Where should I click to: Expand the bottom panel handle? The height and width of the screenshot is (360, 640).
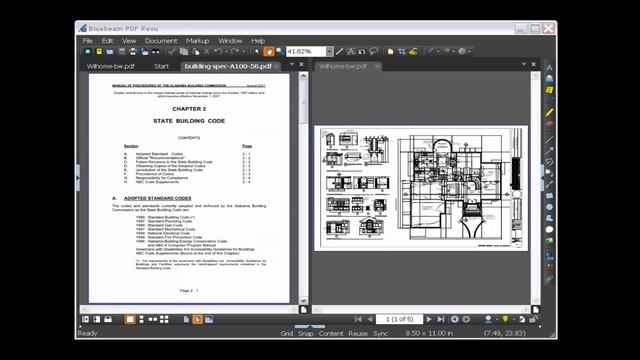tap(309, 327)
